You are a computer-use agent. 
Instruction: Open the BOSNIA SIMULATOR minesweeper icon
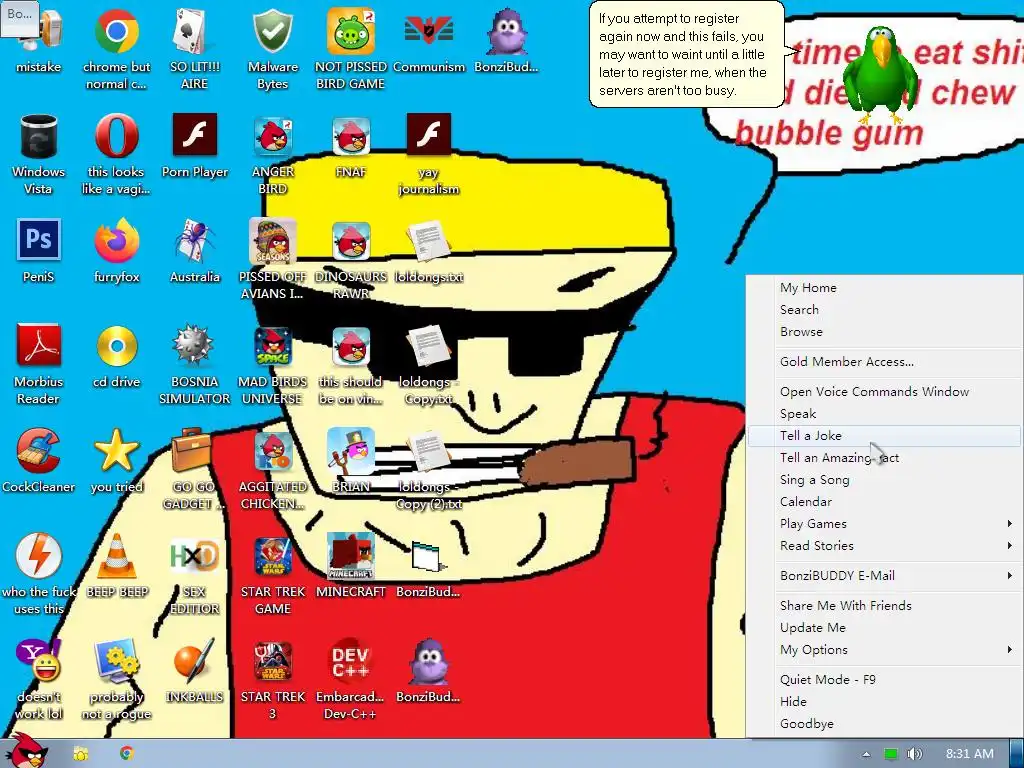point(194,345)
